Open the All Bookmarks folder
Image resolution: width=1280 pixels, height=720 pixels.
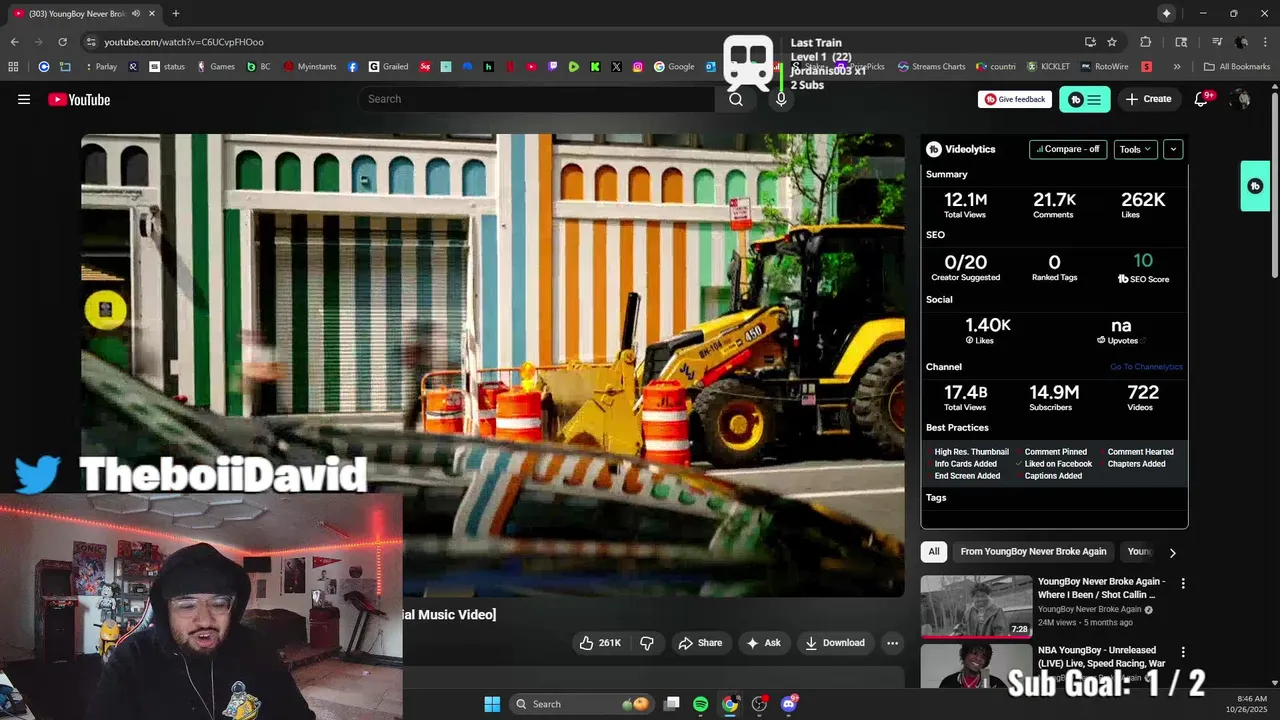(1237, 67)
